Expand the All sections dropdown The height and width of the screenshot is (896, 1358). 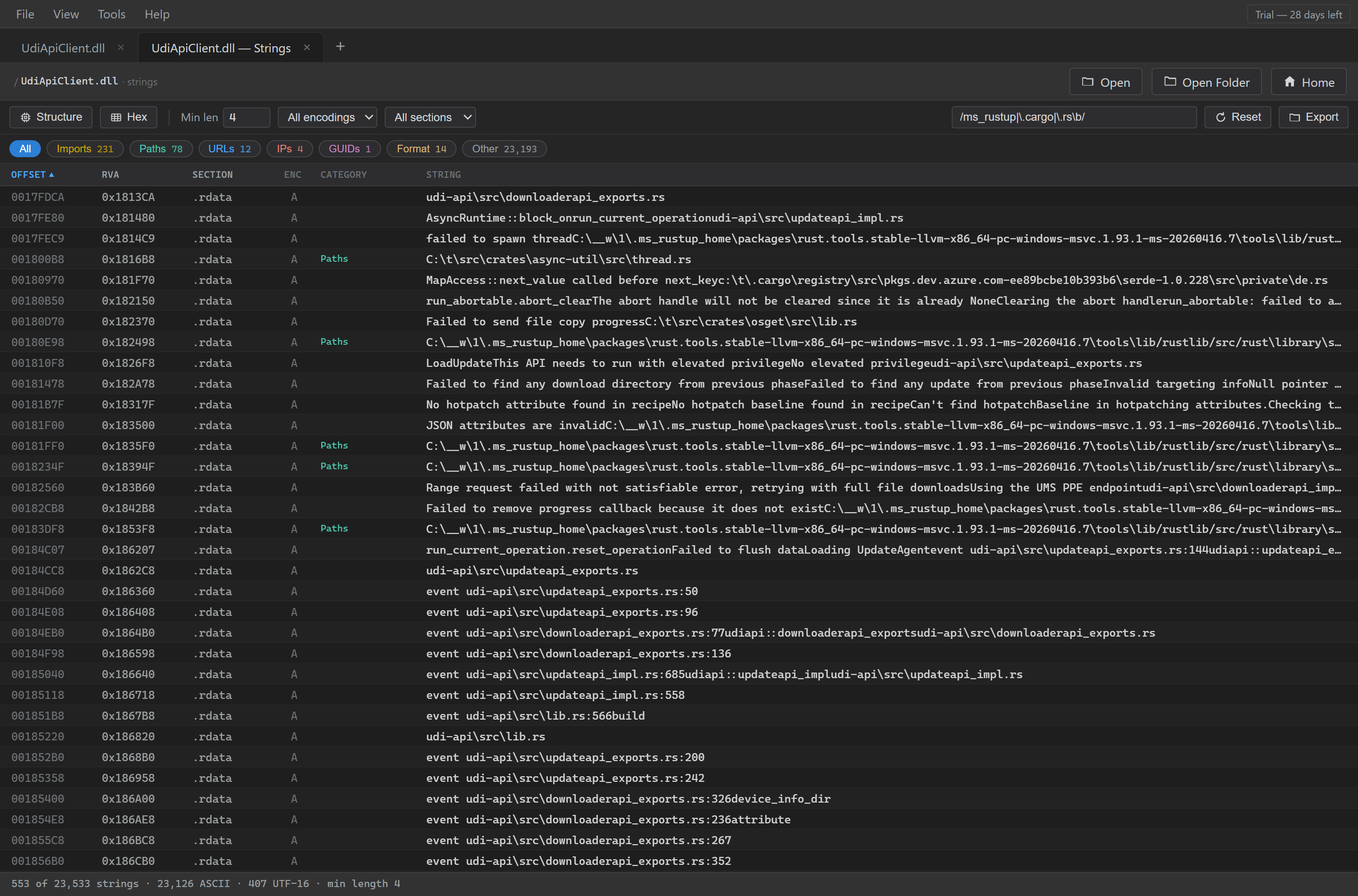[430, 117]
